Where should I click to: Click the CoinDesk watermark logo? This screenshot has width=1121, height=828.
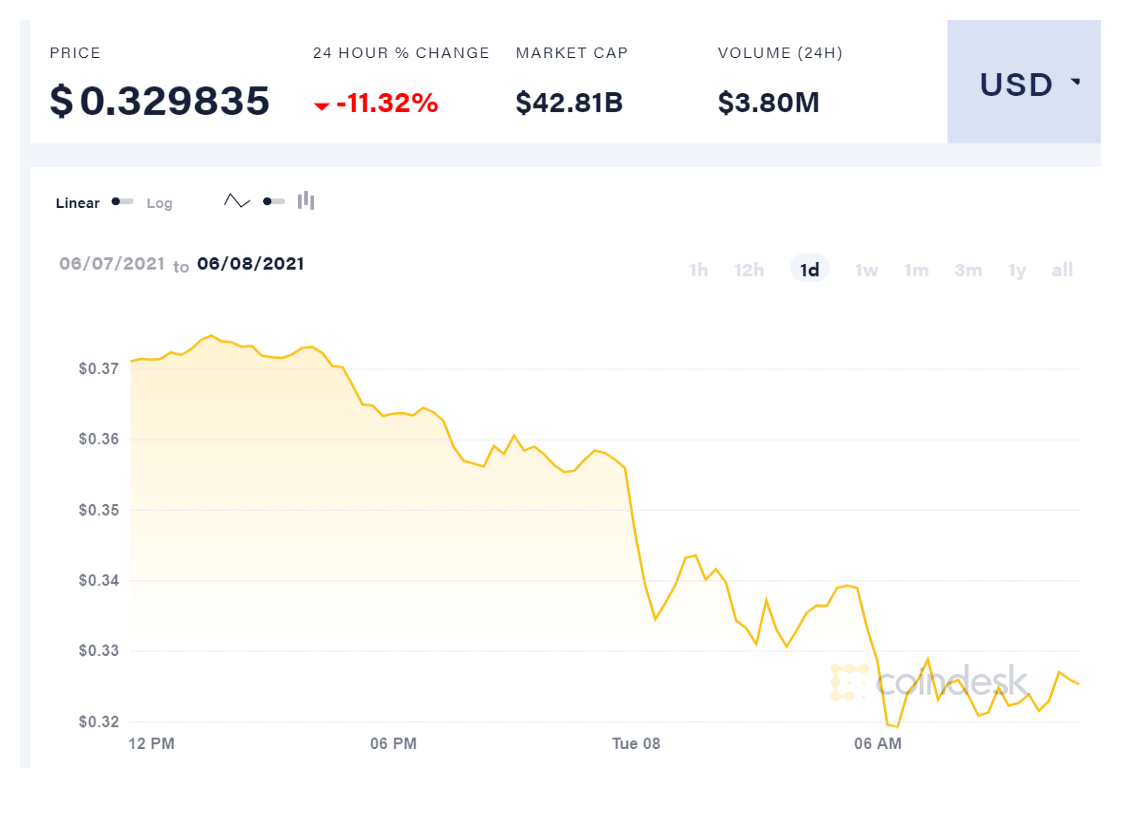(x=929, y=682)
